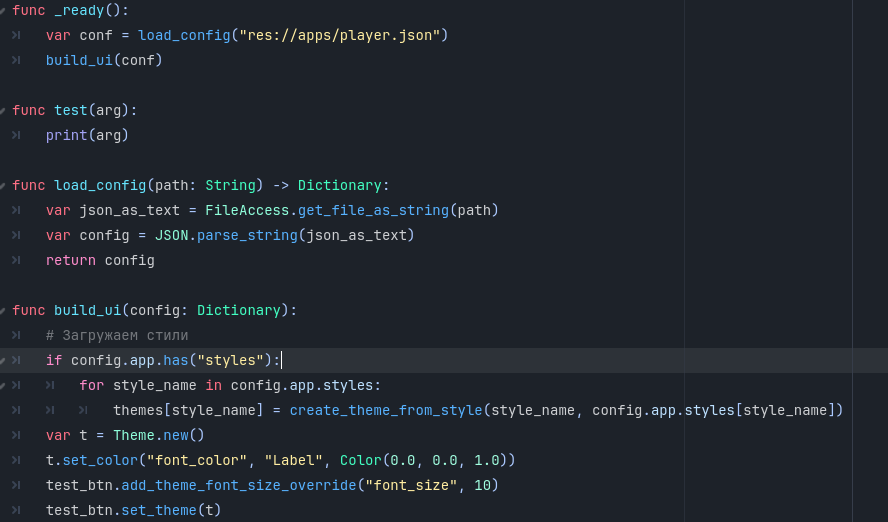
Task: Click the "font_size" string
Action: (411, 485)
